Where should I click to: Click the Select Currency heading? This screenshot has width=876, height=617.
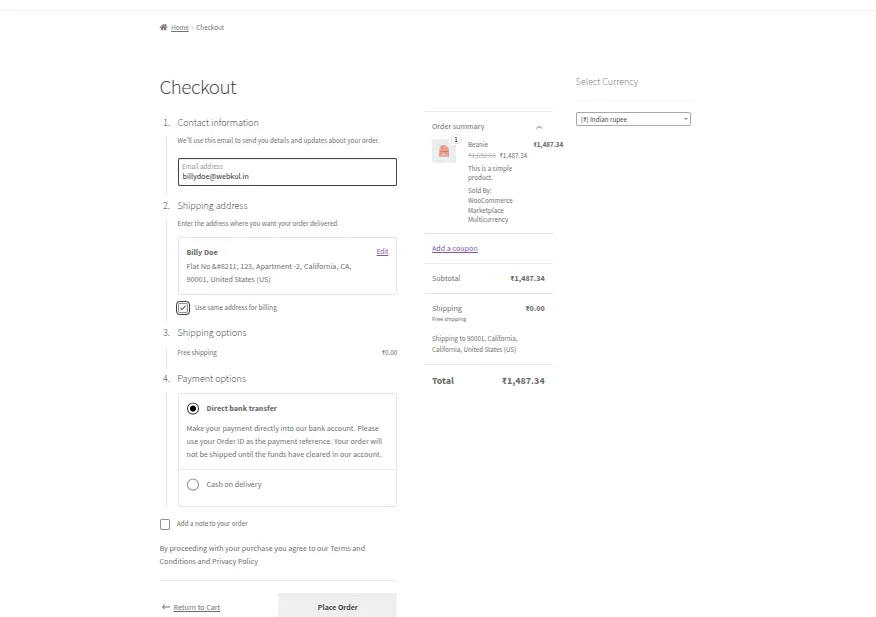click(607, 82)
